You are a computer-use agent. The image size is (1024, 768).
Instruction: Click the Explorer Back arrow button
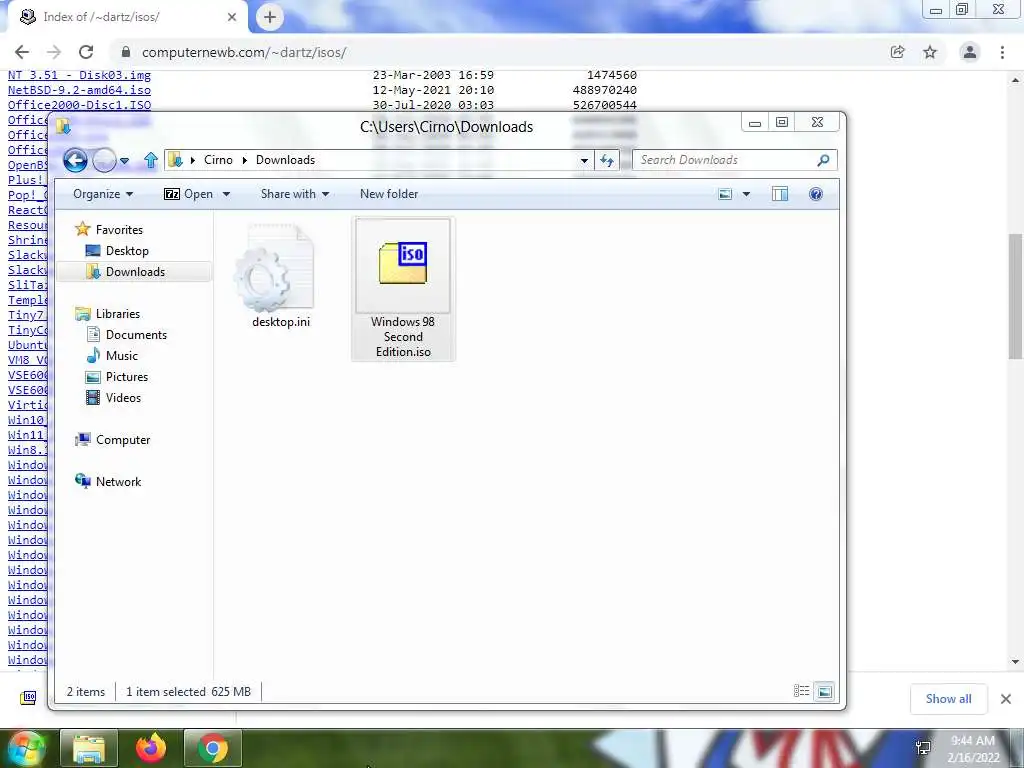tap(75, 160)
